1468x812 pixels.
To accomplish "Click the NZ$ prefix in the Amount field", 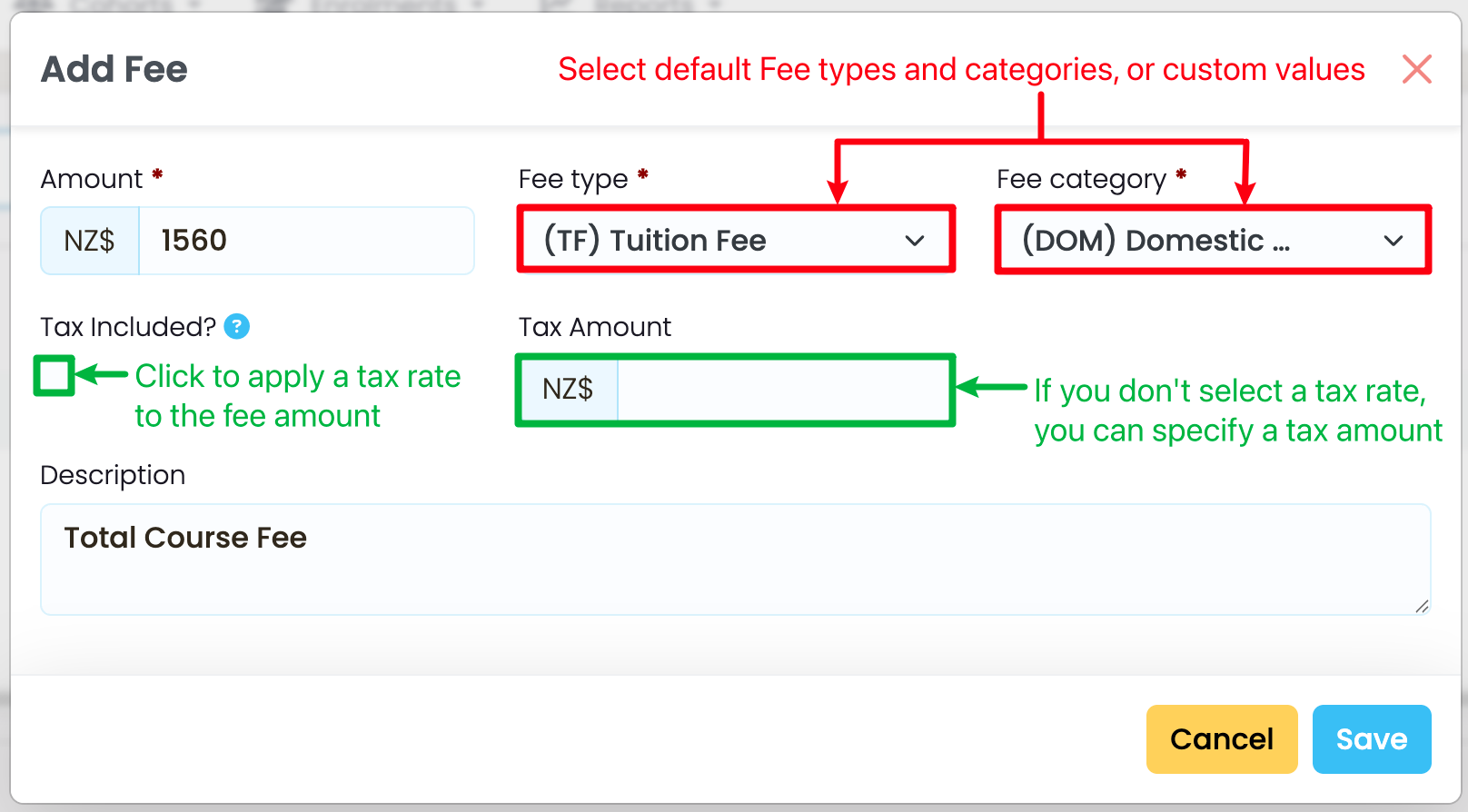I will (90, 241).
